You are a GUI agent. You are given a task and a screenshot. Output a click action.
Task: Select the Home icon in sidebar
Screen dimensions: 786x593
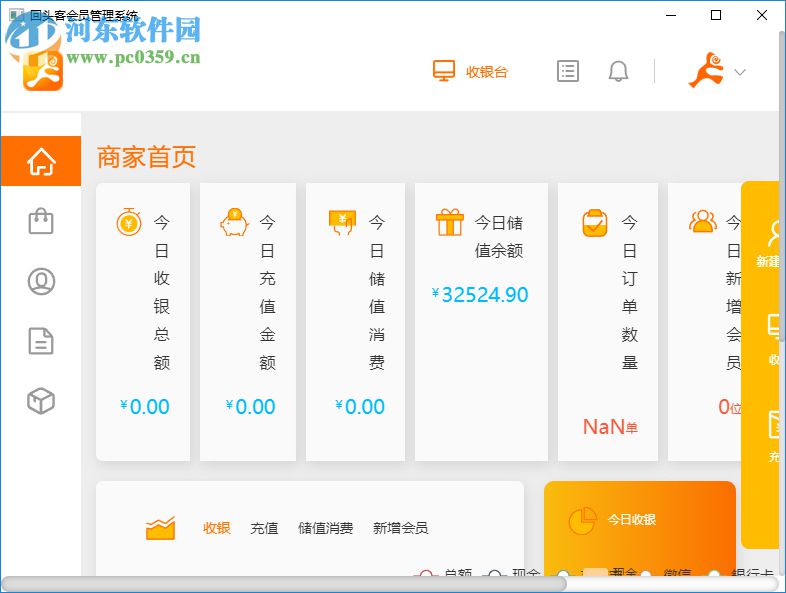point(41,161)
